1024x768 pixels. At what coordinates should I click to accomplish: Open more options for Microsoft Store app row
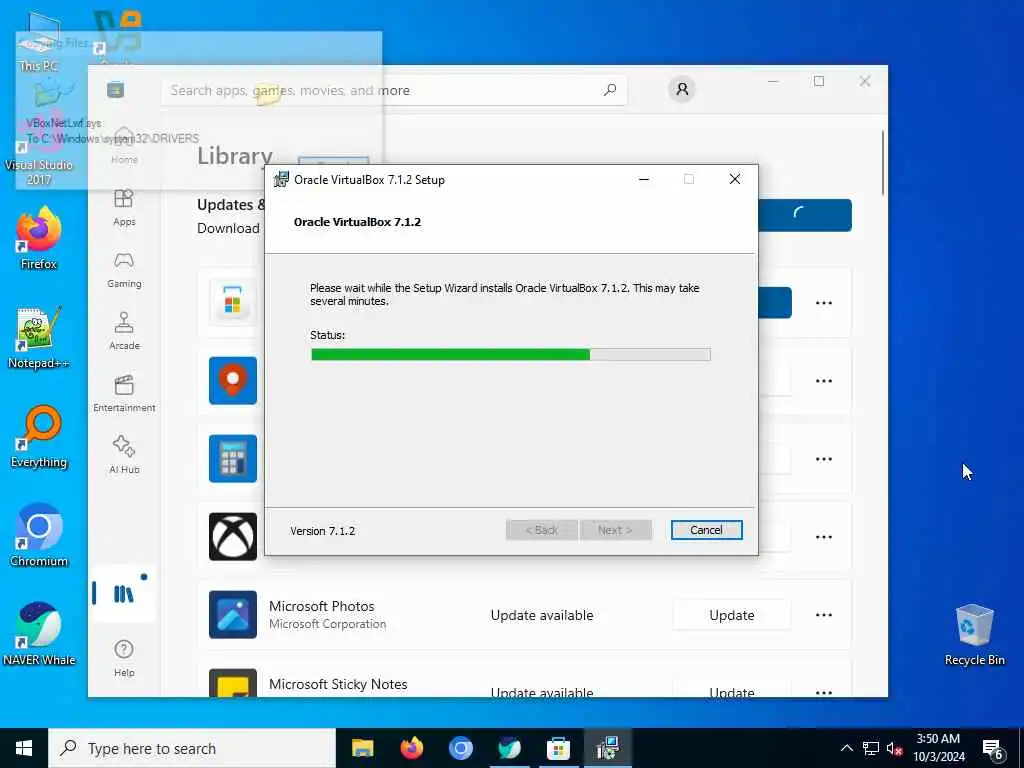point(824,303)
